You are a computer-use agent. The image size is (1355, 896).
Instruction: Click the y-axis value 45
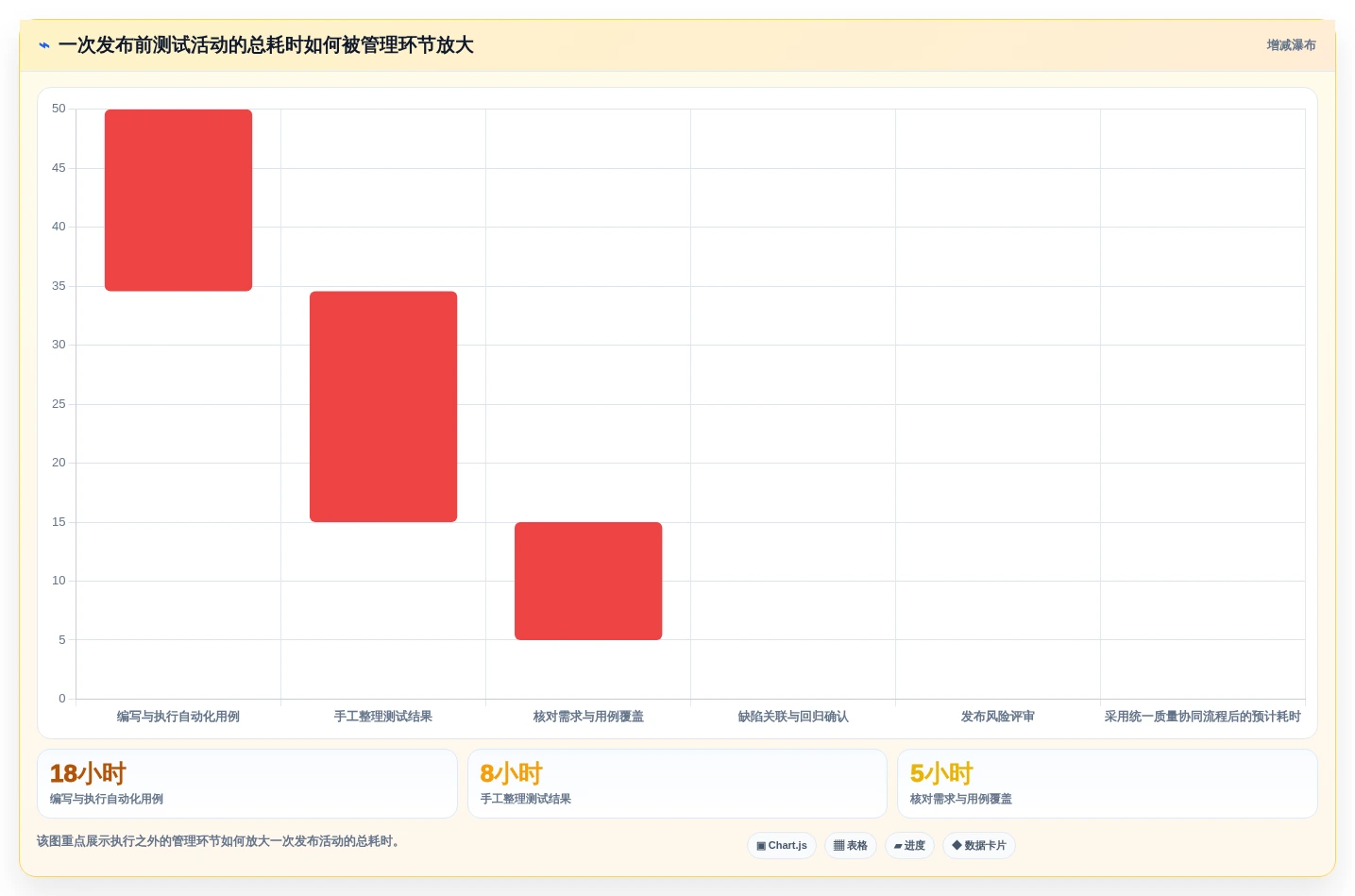coord(59,168)
